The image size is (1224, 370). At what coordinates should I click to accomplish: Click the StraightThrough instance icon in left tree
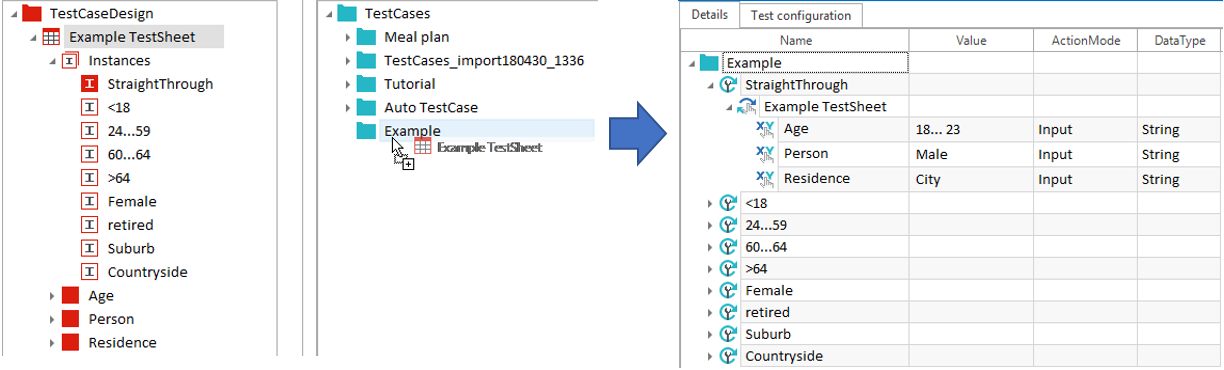(89, 84)
